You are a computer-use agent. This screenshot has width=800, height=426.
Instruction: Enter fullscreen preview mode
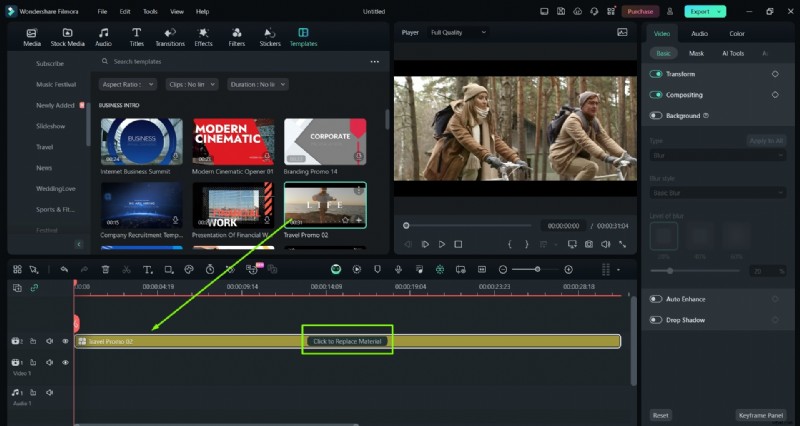tap(622, 244)
